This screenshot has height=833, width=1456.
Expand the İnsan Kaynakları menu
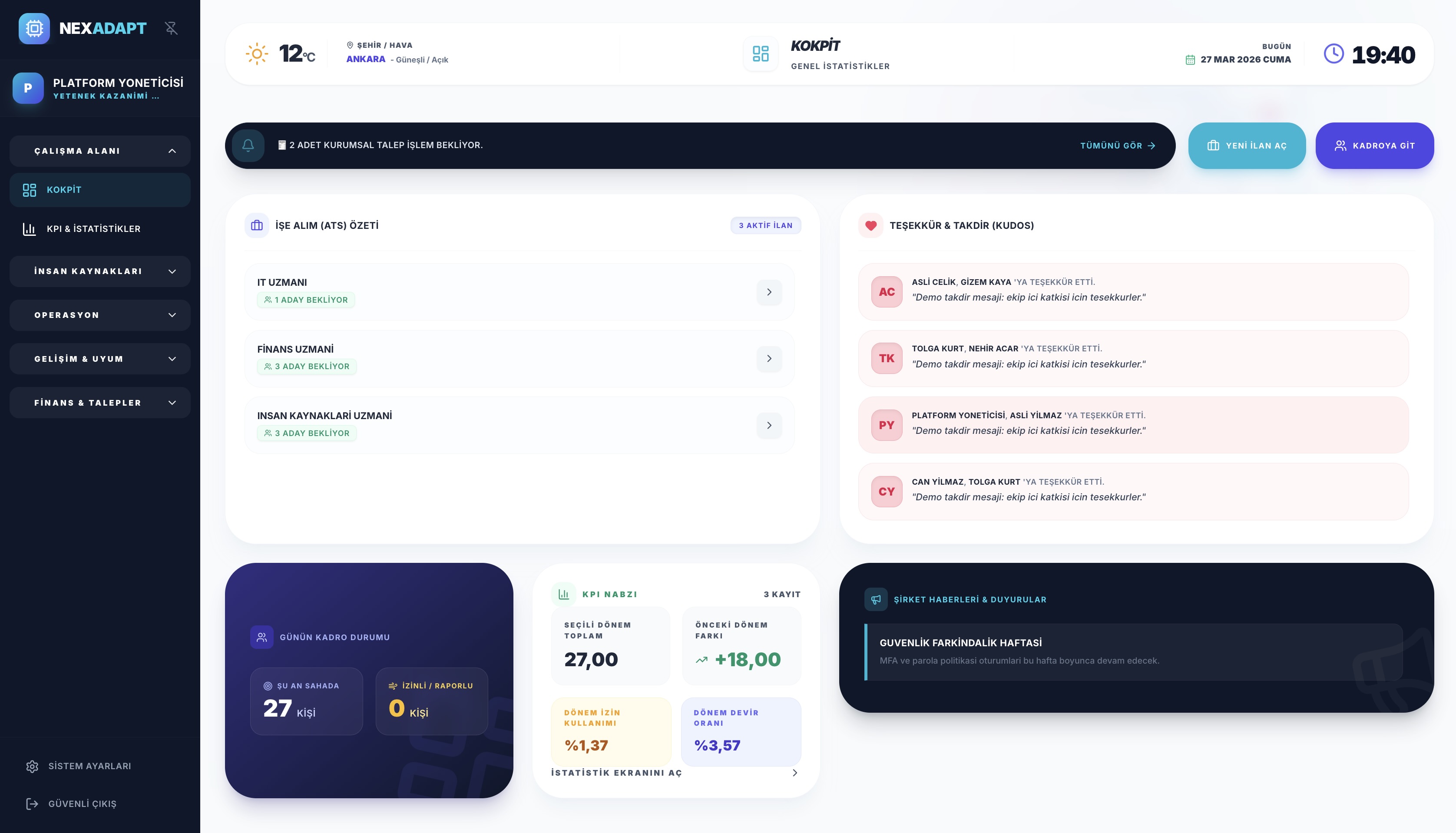[x=99, y=271]
